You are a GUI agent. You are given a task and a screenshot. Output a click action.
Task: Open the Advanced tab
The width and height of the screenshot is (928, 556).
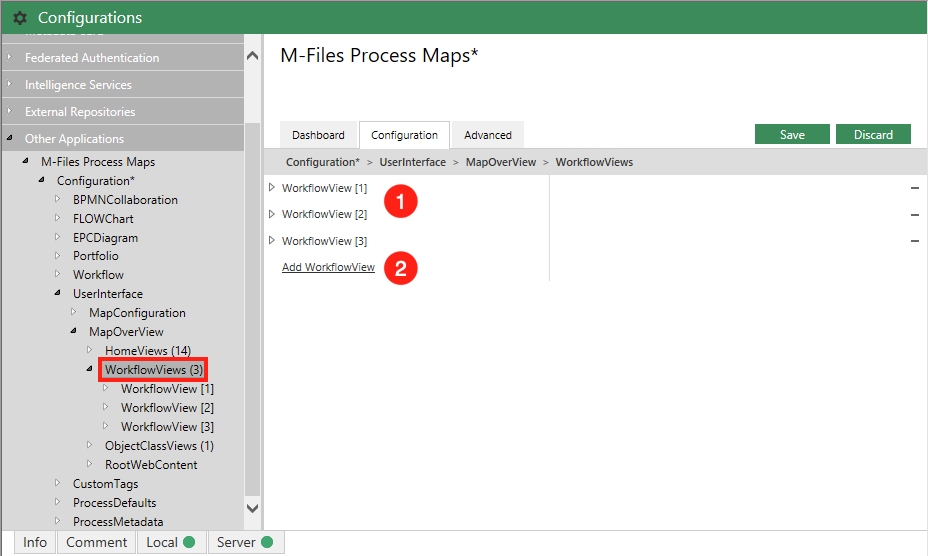coord(487,135)
